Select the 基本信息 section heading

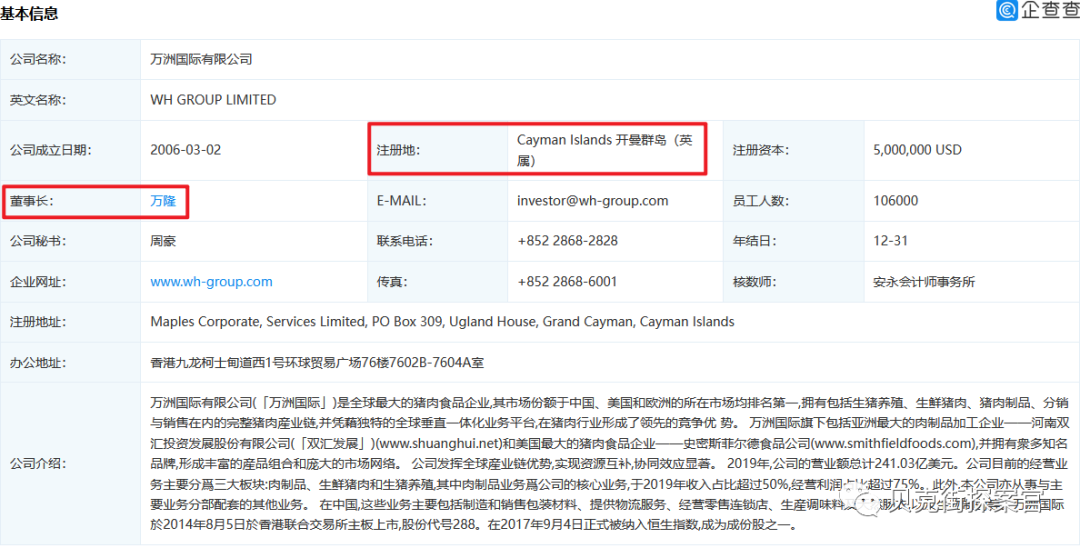click(x=29, y=13)
